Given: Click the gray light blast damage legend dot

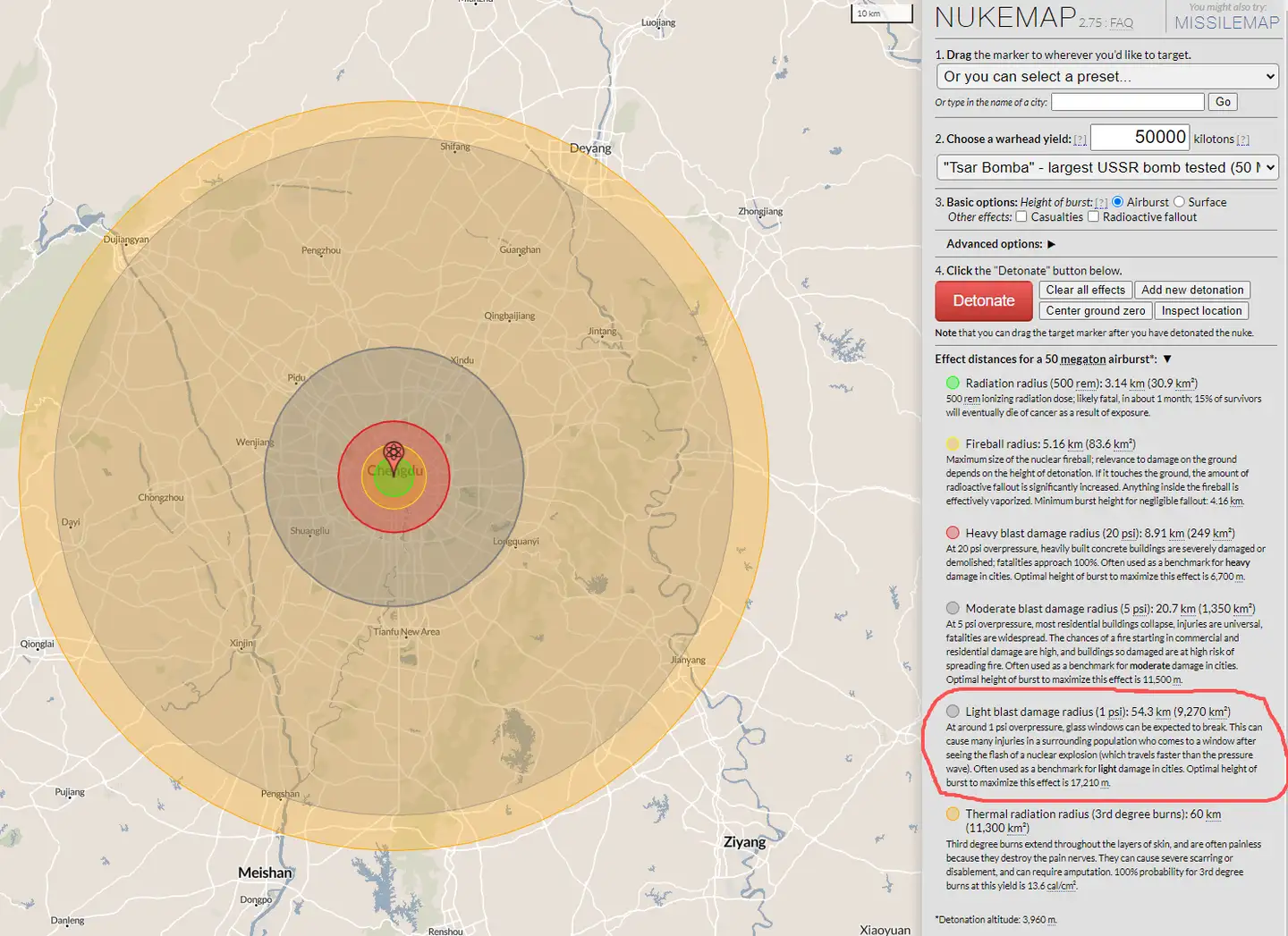Looking at the screenshot, I should 953,713.
